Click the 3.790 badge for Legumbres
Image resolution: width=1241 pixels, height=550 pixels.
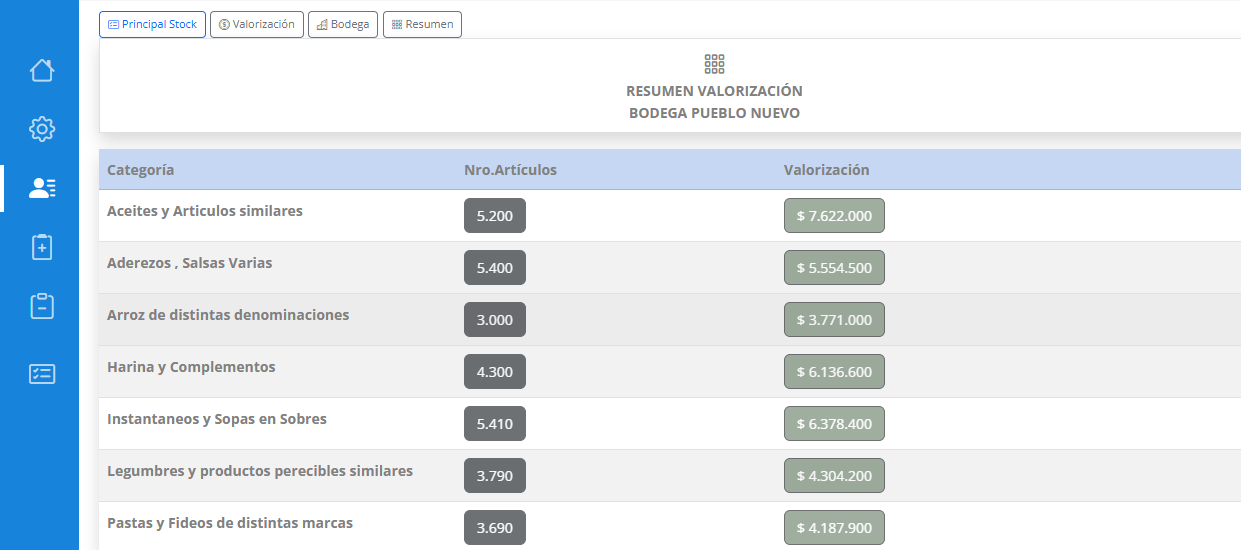[495, 476]
